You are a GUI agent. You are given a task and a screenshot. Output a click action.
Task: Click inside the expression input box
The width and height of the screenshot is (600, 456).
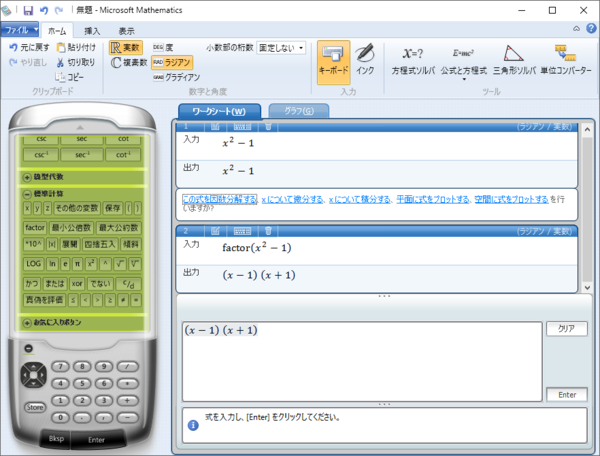[362, 362]
